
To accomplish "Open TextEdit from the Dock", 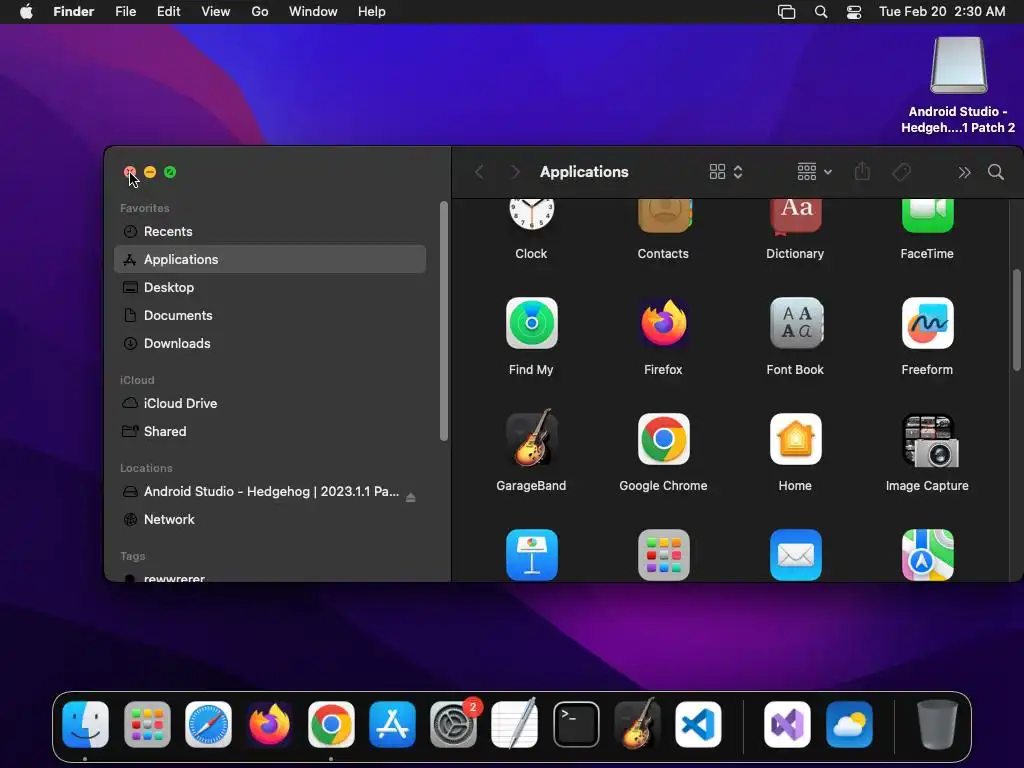I will pos(515,724).
